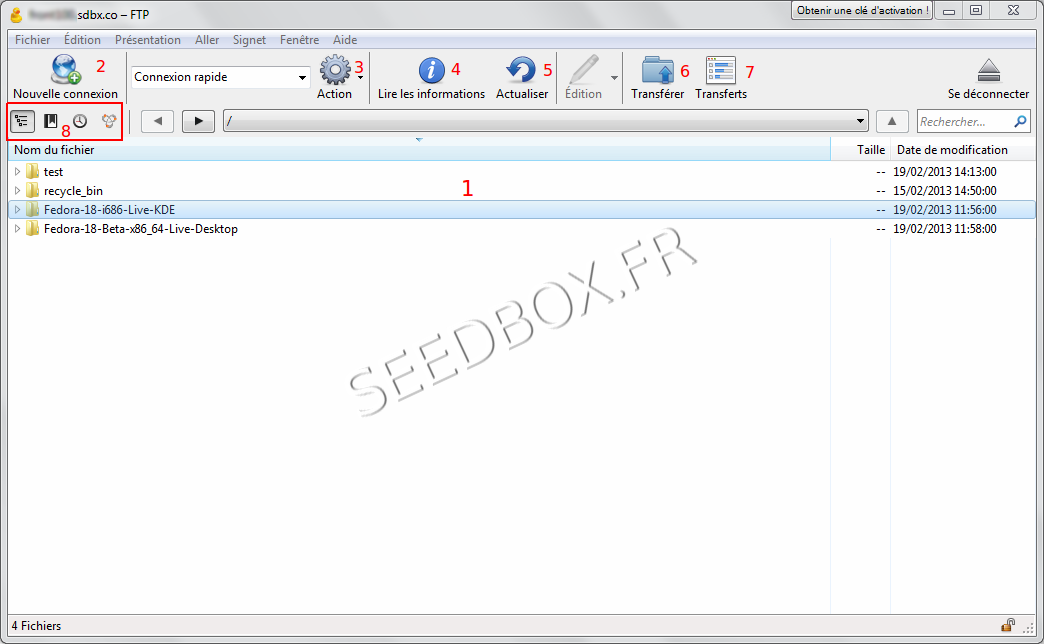Refresh listing with the Actualiser icon
The height and width of the screenshot is (644, 1044).
pyautogui.click(x=521, y=70)
